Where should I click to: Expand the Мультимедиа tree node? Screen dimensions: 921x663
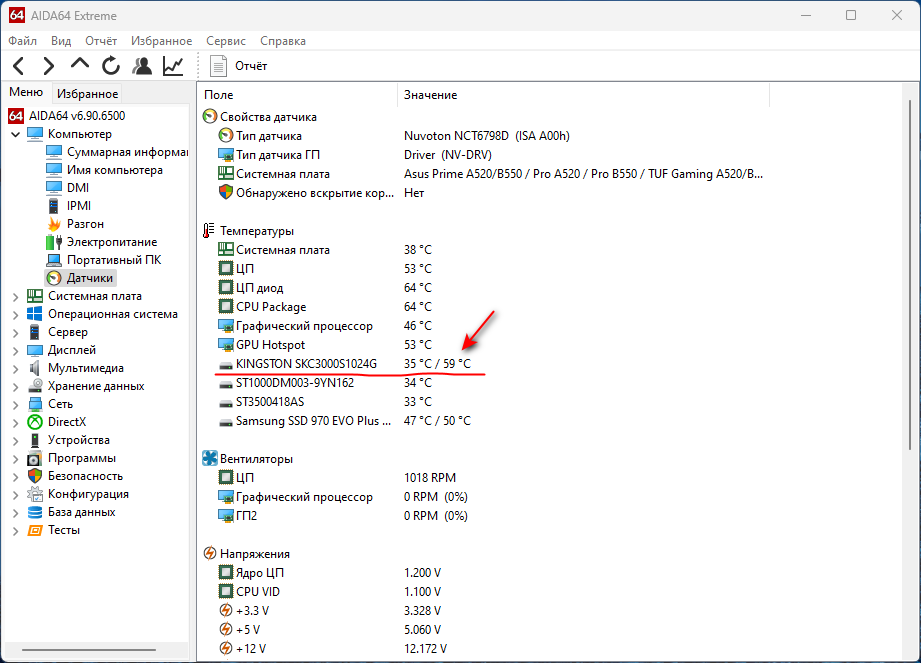pos(15,369)
